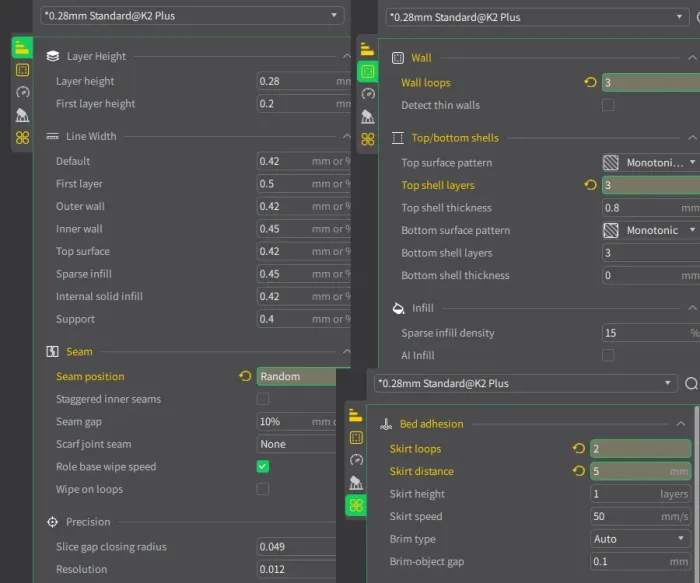Image resolution: width=700 pixels, height=583 pixels.
Task: Uncheck Role base wipe speed
Action: (x=263, y=467)
